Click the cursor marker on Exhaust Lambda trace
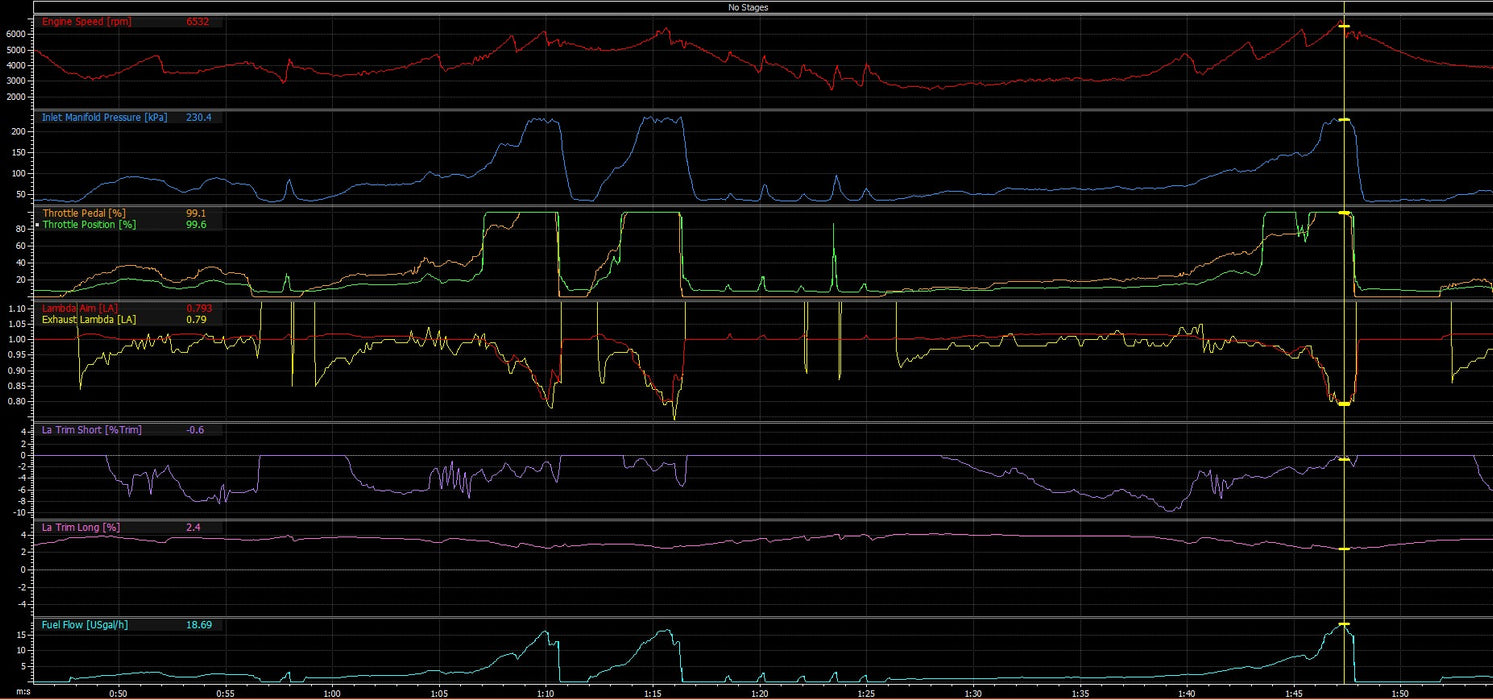The width and height of the screenshot is (1493, 700). pos(1344,404)
